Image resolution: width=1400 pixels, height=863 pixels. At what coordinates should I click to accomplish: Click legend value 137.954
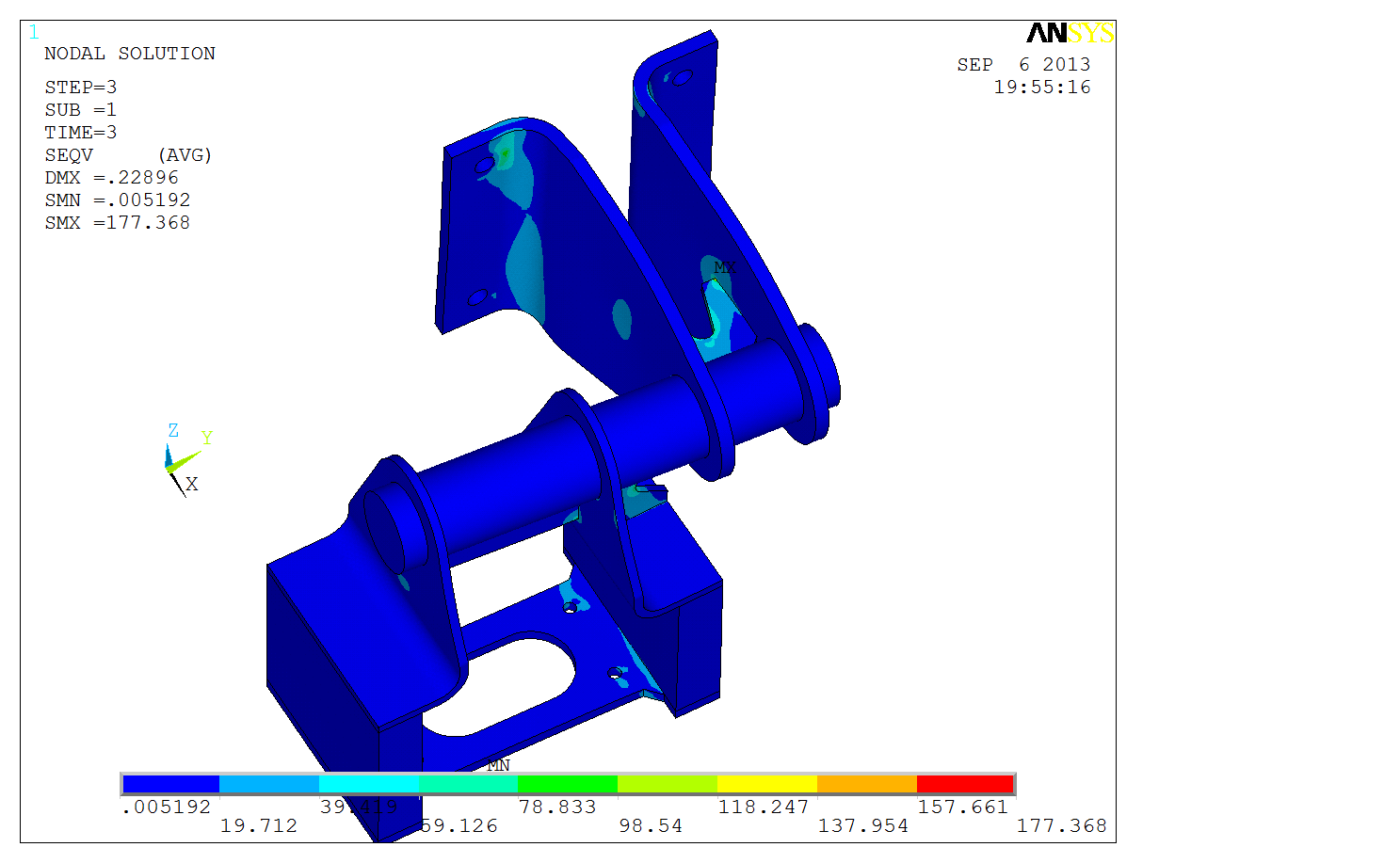pyautogui.click(x=863, y=826)
